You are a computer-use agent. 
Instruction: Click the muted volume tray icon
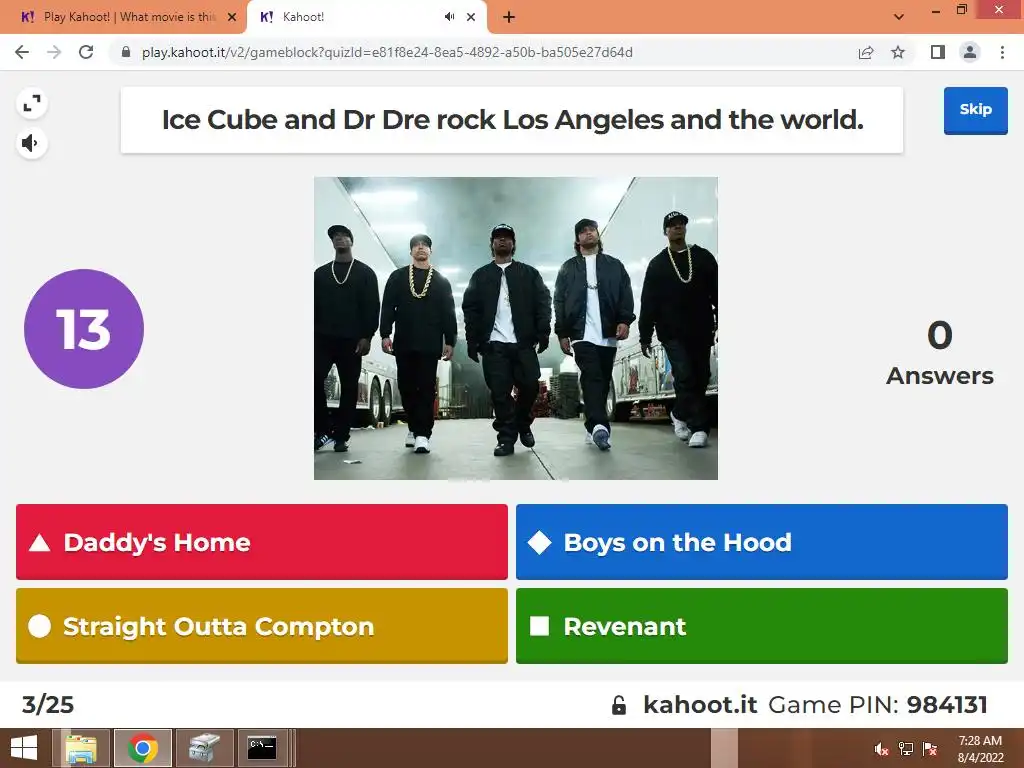click(x=881, y=749)
